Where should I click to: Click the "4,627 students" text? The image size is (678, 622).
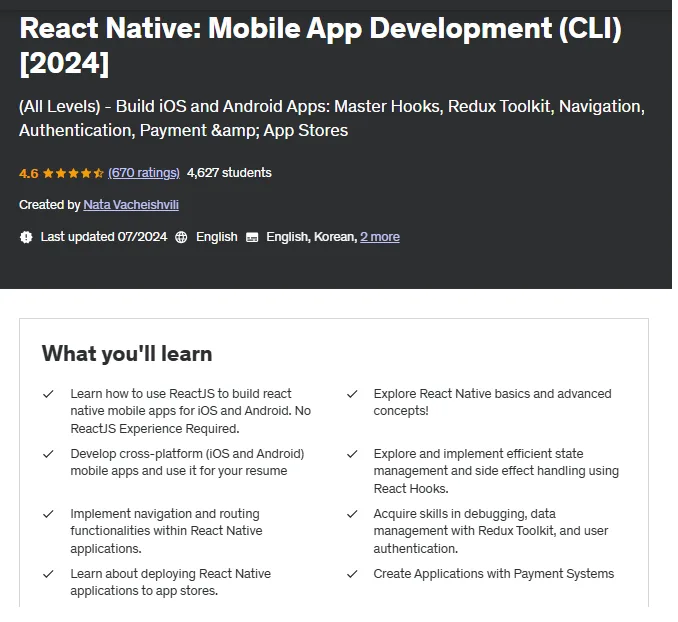pos(229,173)
